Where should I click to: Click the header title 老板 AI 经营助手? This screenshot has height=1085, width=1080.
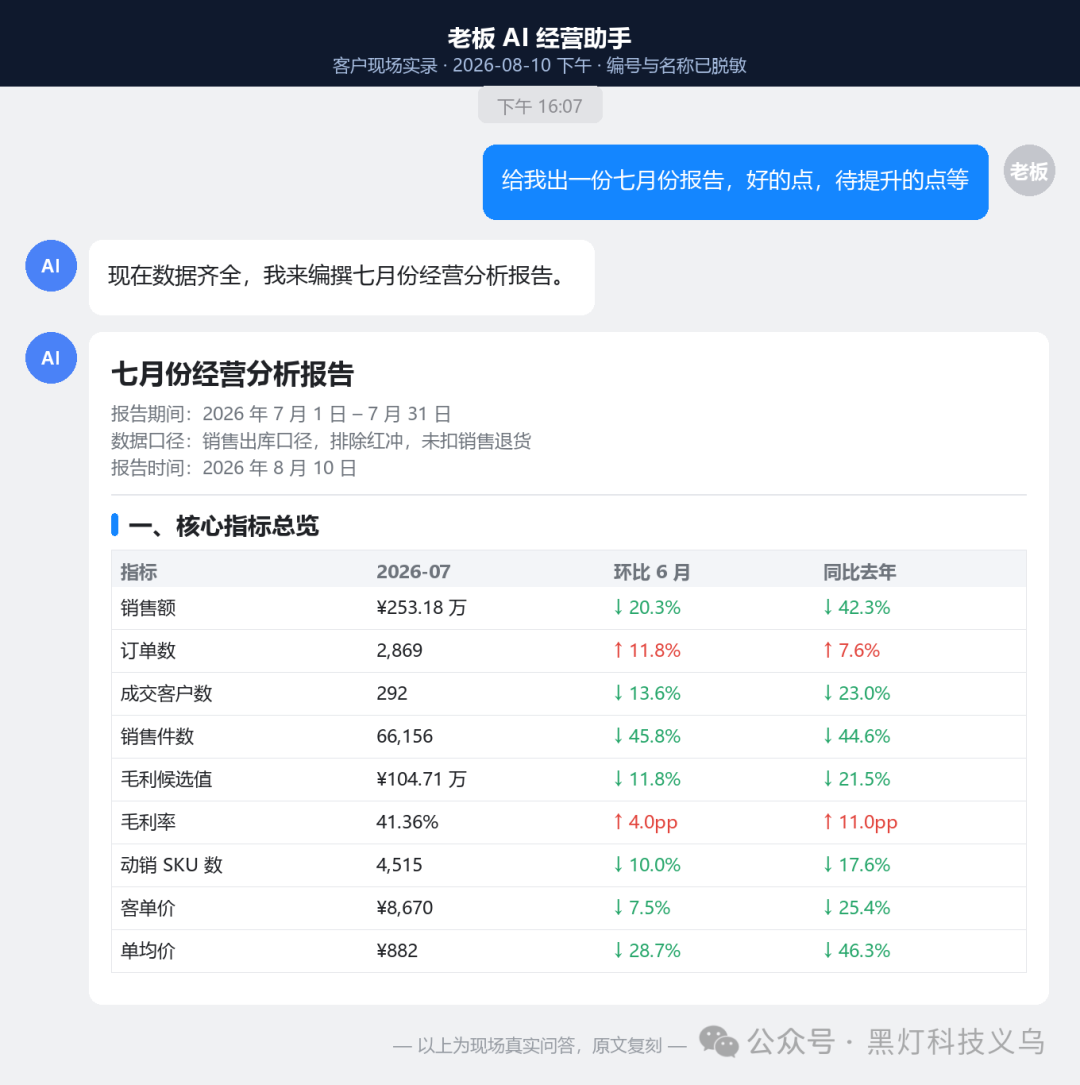click(540, 37)
